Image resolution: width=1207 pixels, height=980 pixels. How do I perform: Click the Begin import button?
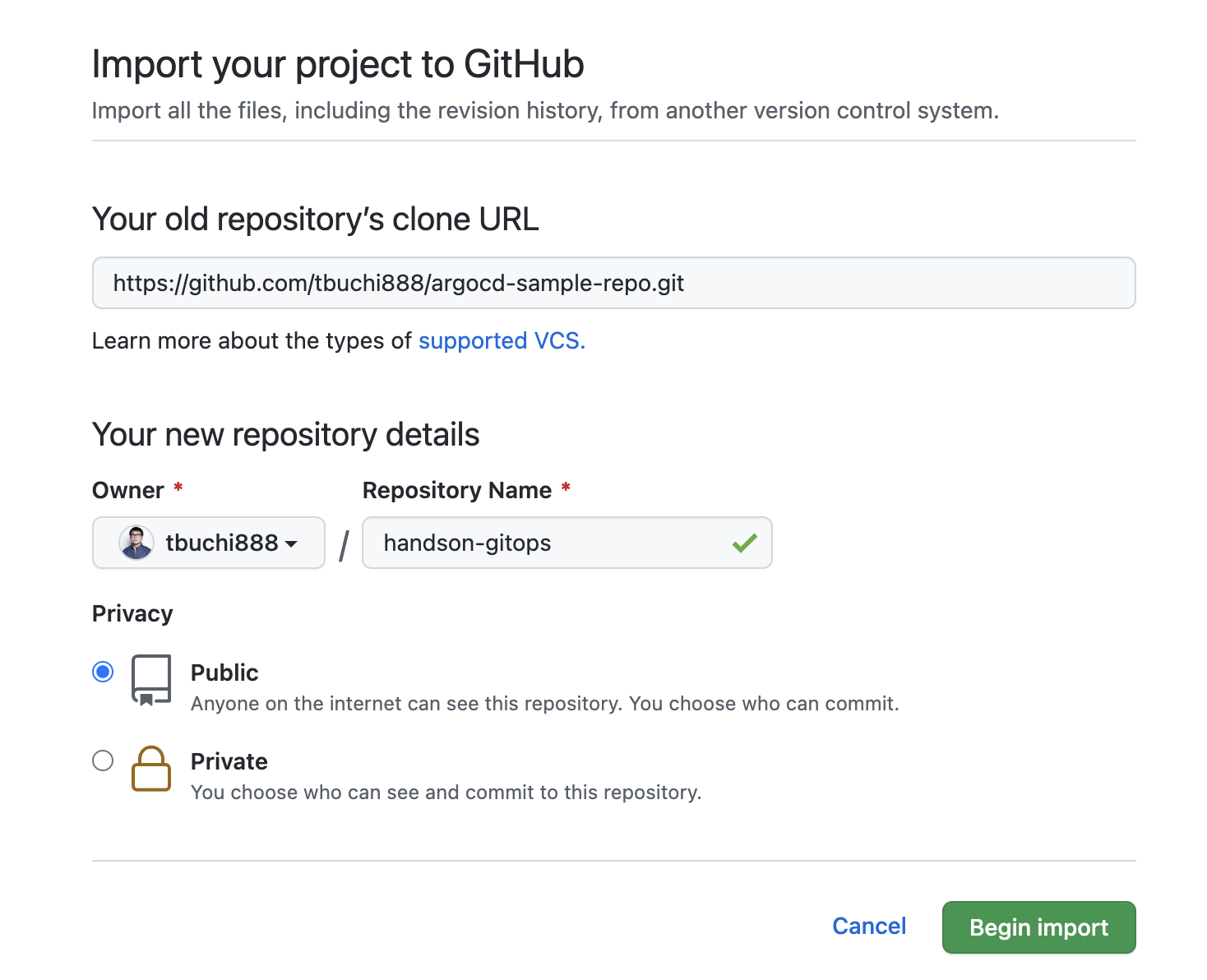pyautogui.click(x=1038, y=927)
